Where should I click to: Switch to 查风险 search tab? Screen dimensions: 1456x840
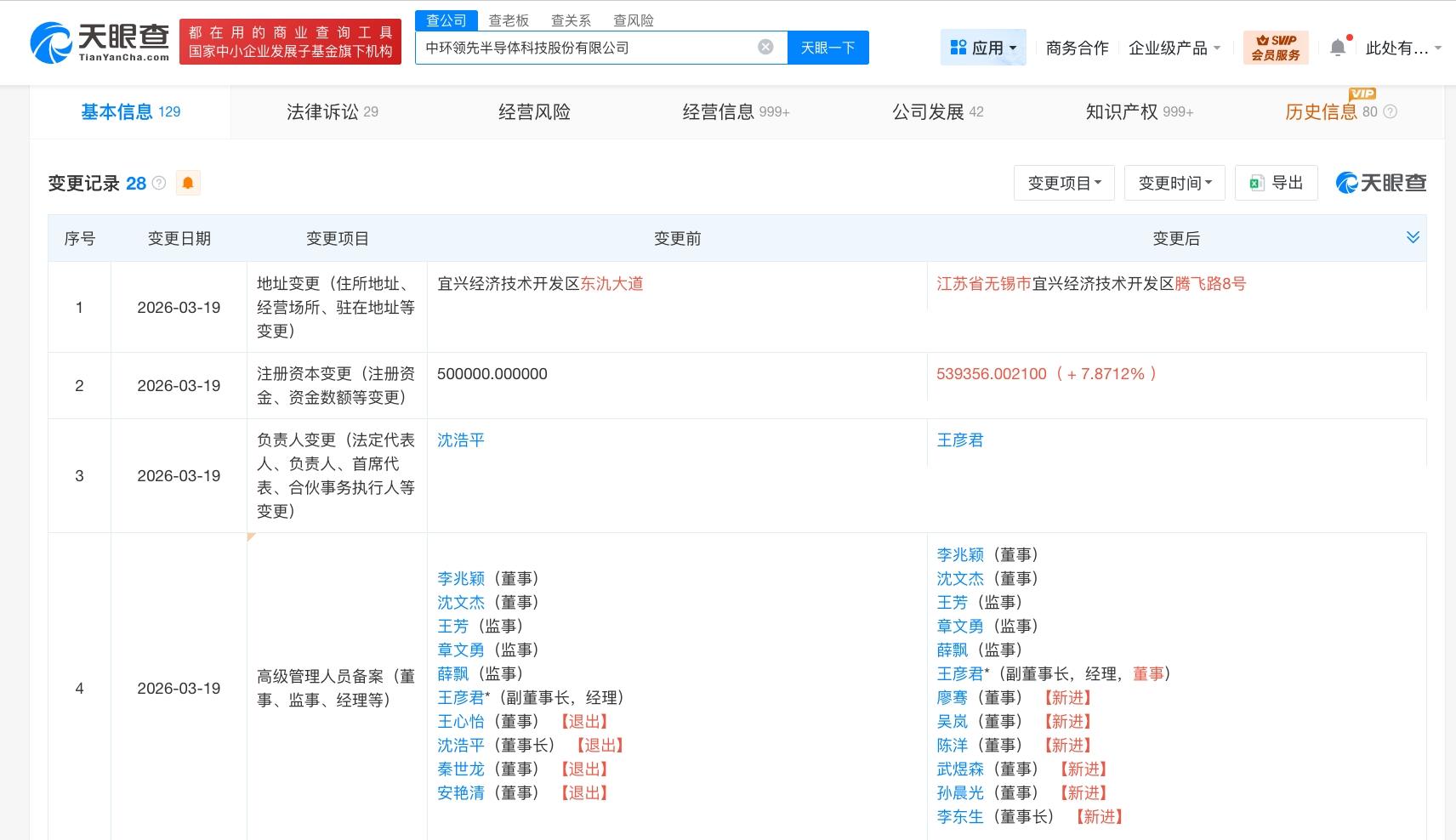tap(634, 20)
